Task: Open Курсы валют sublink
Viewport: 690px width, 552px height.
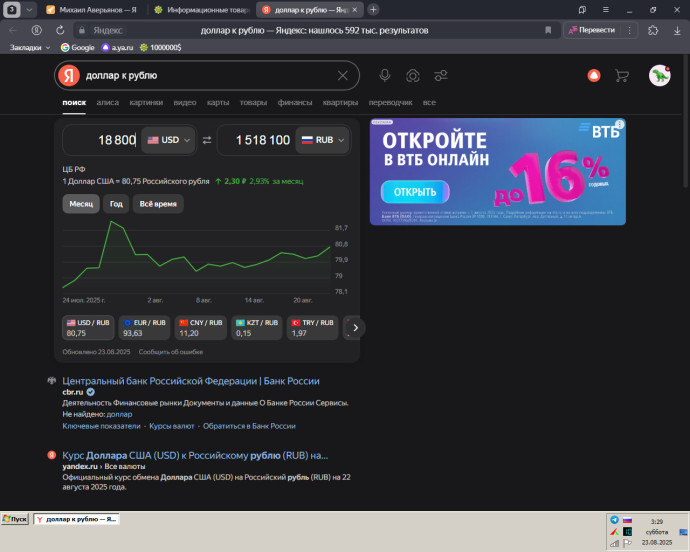Action: pos(172,426)
